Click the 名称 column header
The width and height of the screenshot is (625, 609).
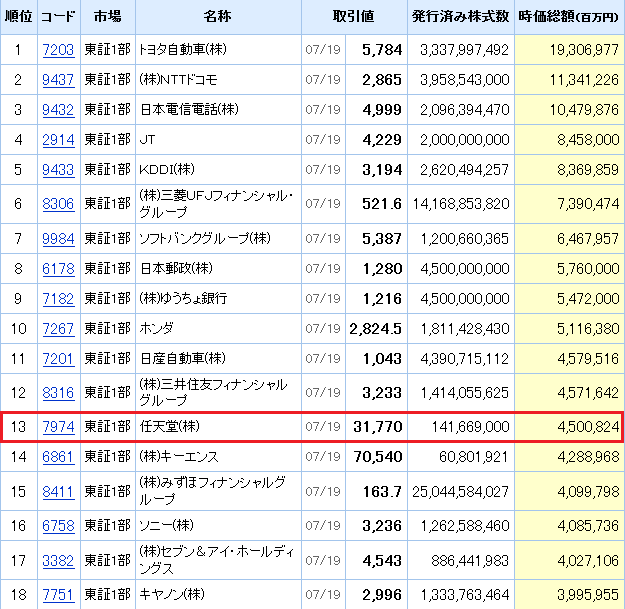pos(218,17)
